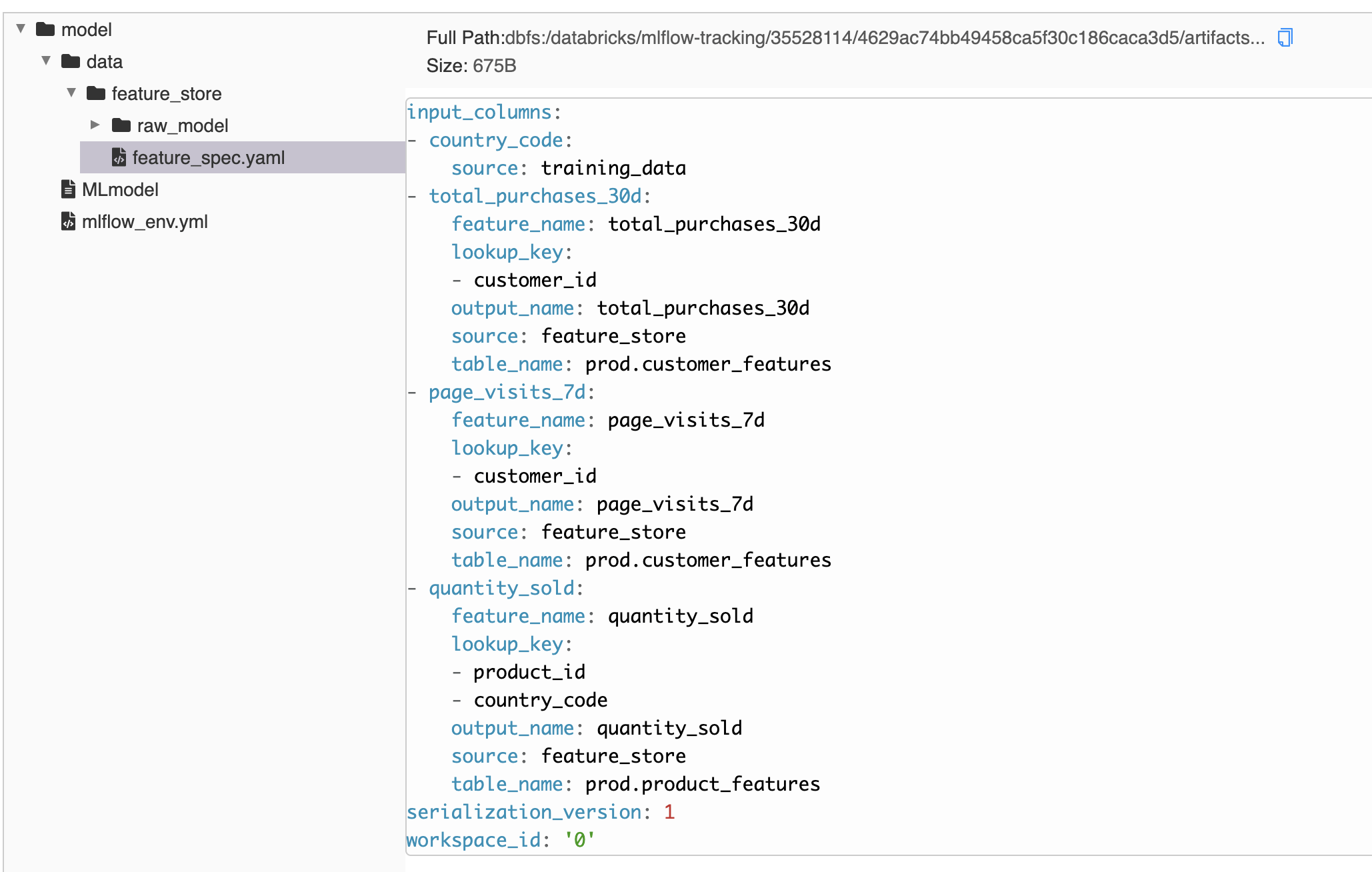Expand the raw_model folder arrow
This screenshot has height=872, width=1372.
[x=95, y=125]
